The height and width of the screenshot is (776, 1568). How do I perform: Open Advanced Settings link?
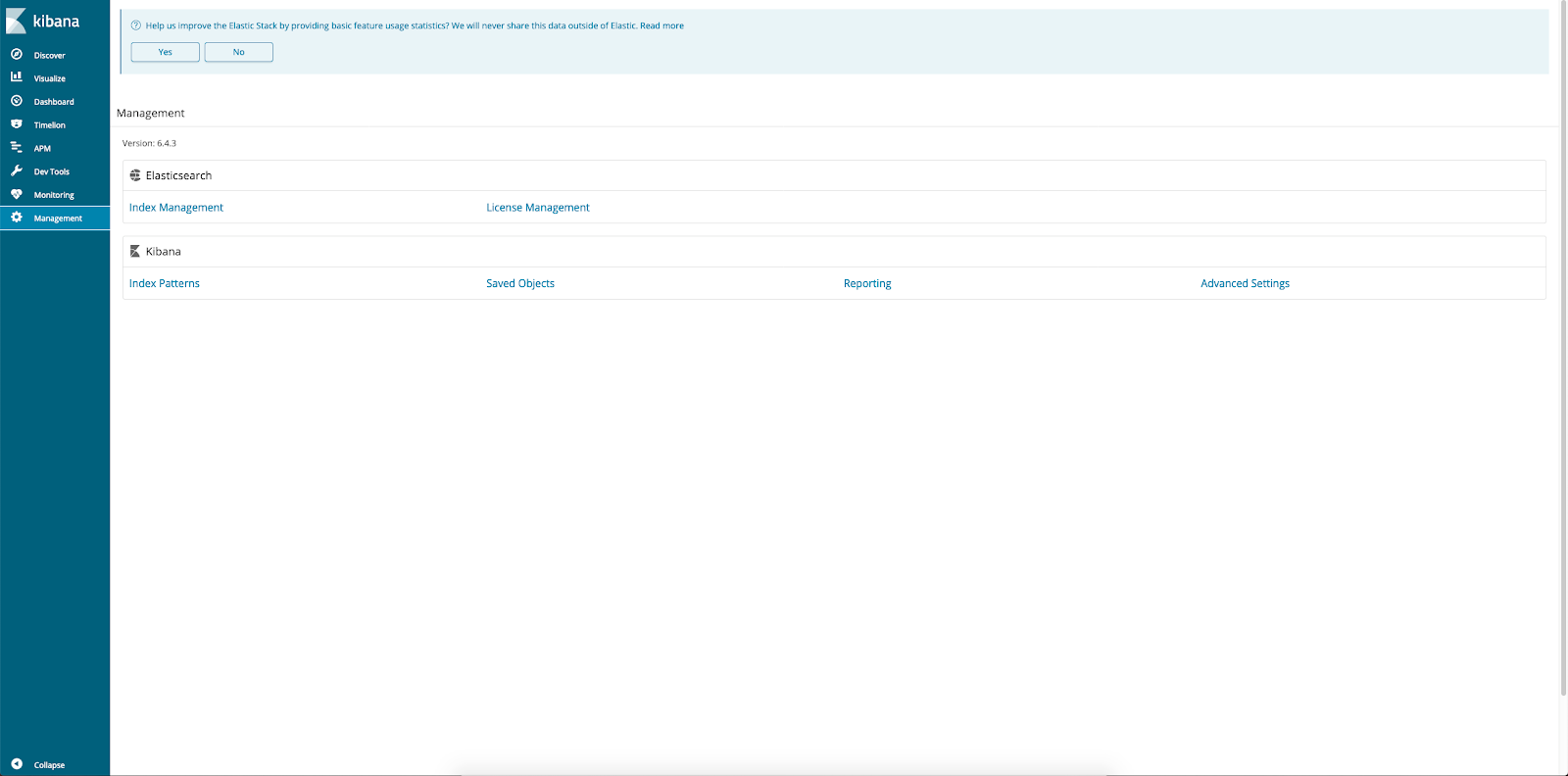[x=1245, y=283]
